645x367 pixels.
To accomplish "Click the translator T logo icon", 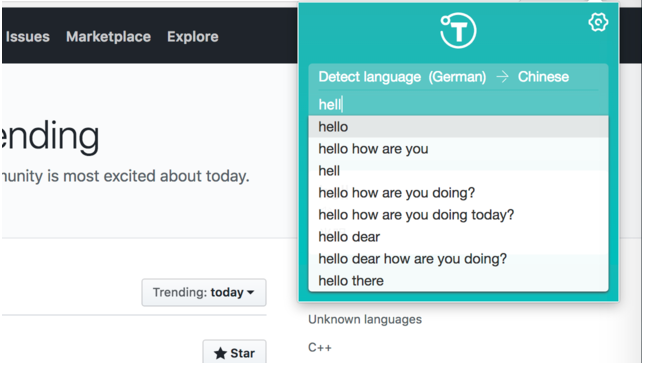I will (x=458, y=30).
